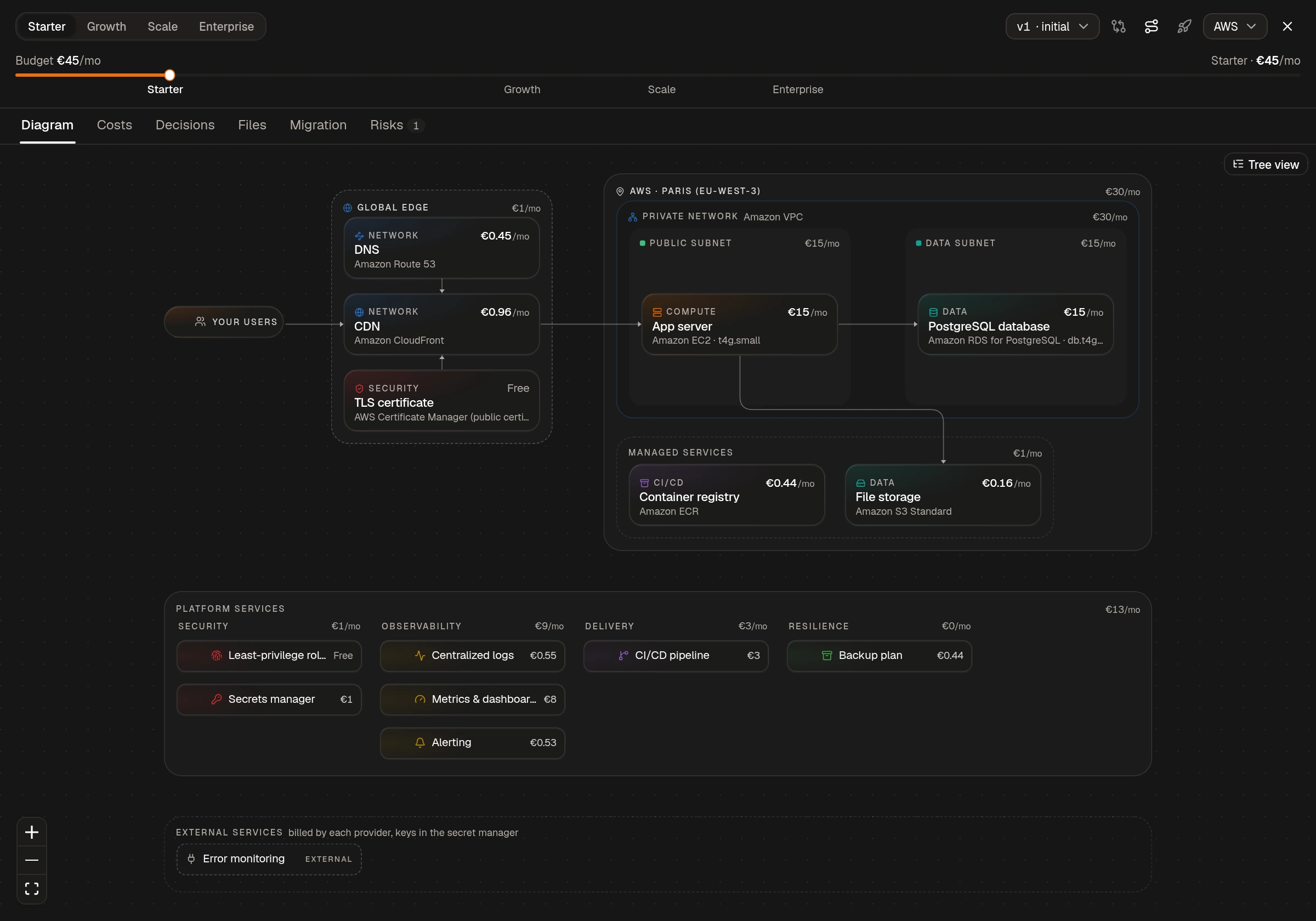The height and width of the screenshot is (921, 1316).
Task: Open the File storage S3 card
Action: point(943,495)
